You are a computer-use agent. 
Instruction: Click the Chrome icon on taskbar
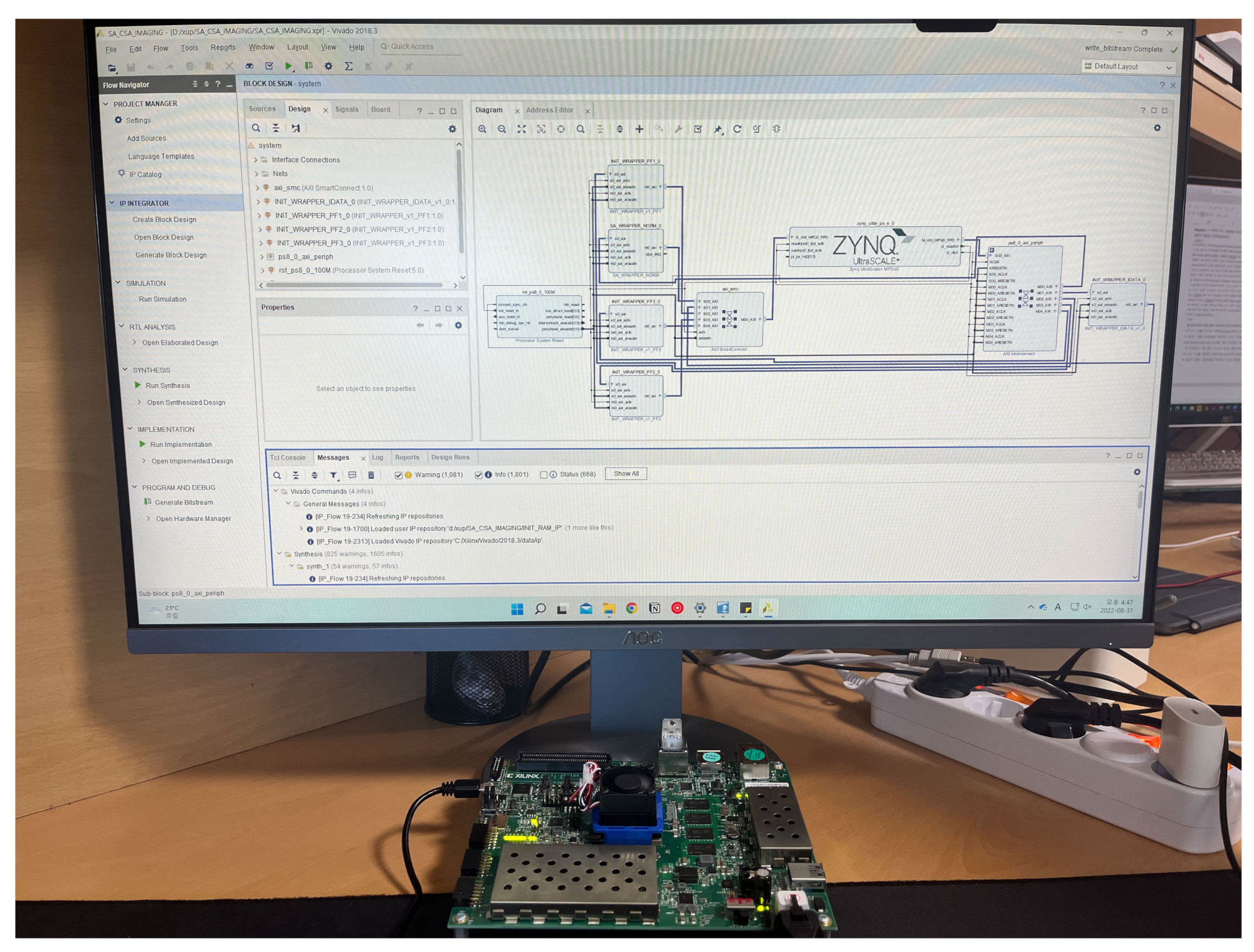click(x=631, y=609)
